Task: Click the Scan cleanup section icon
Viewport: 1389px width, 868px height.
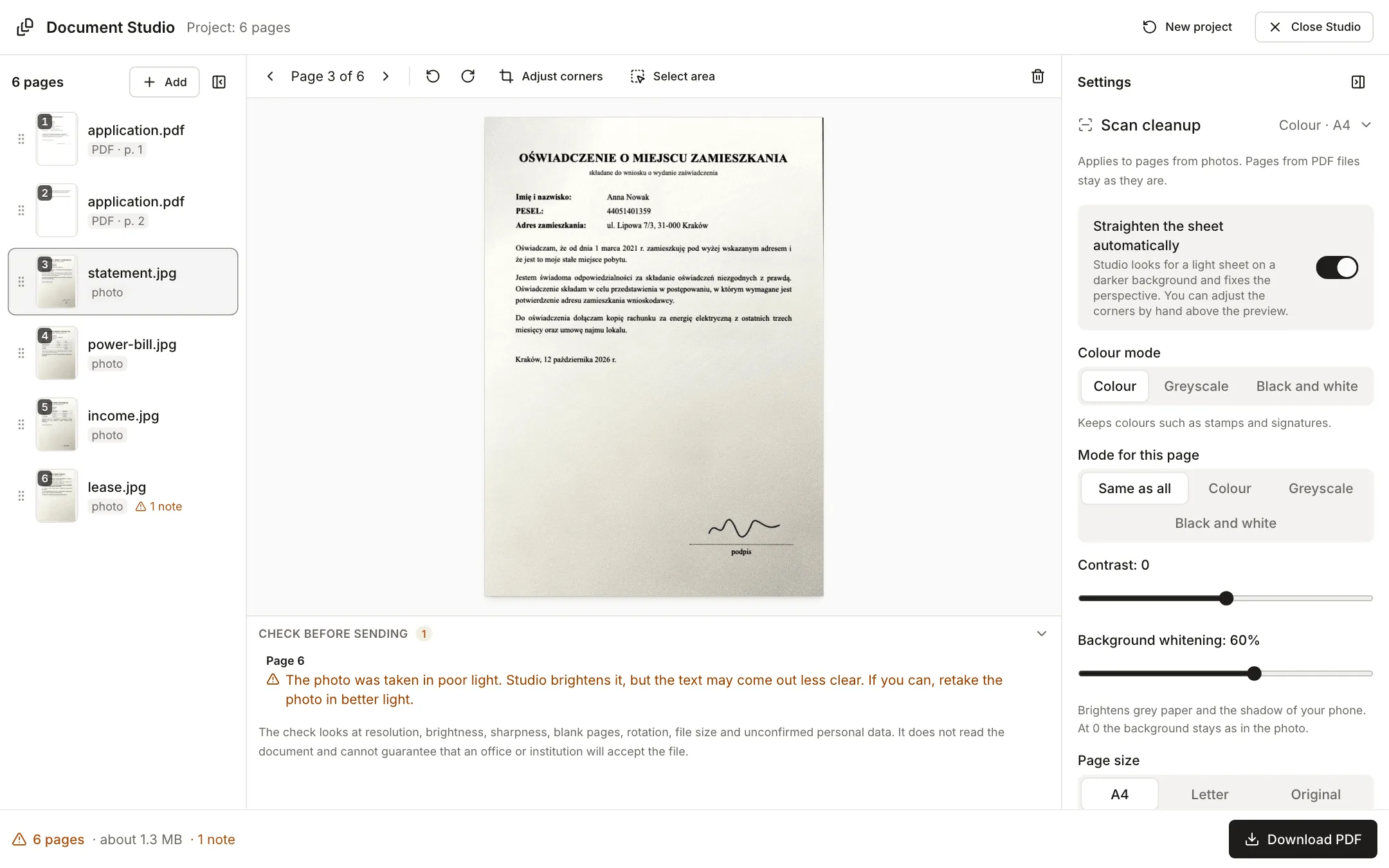Action: pos(1085,125)
